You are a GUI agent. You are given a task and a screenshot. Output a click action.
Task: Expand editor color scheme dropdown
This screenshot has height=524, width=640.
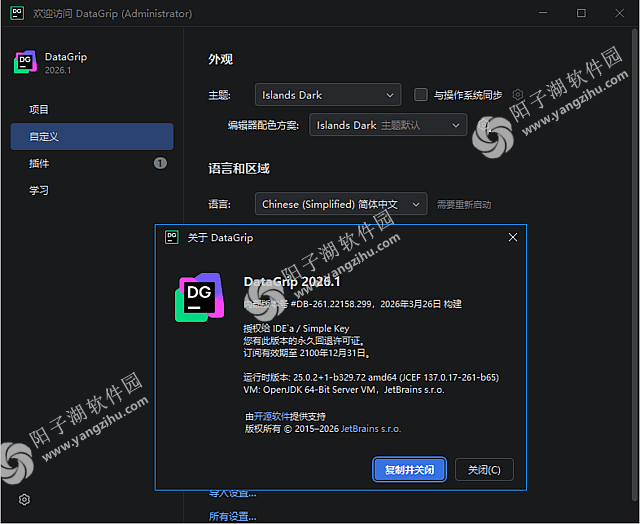point(388,125)
